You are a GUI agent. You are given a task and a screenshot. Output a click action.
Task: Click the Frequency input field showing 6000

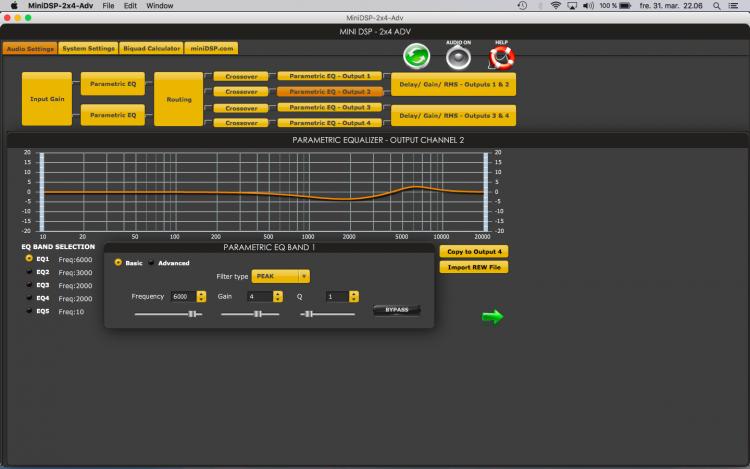pyautogui.click(x=183, y=296)
